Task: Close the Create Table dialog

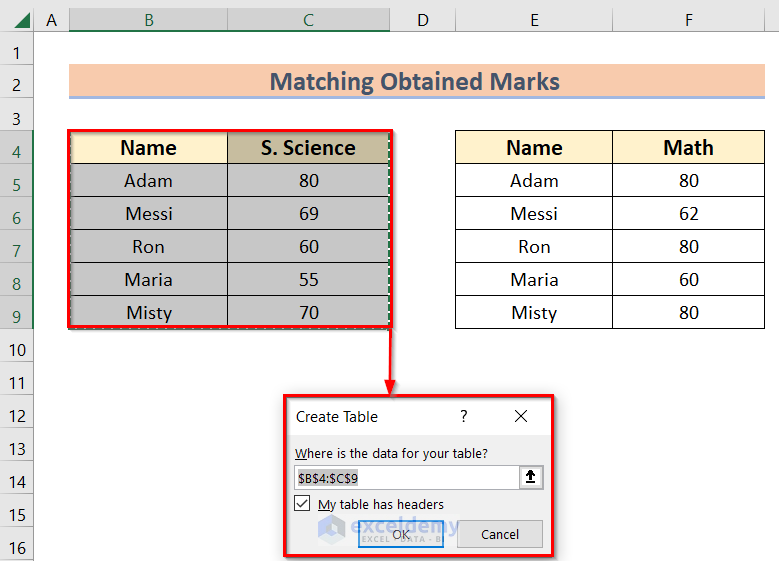Action: [521, 417]
